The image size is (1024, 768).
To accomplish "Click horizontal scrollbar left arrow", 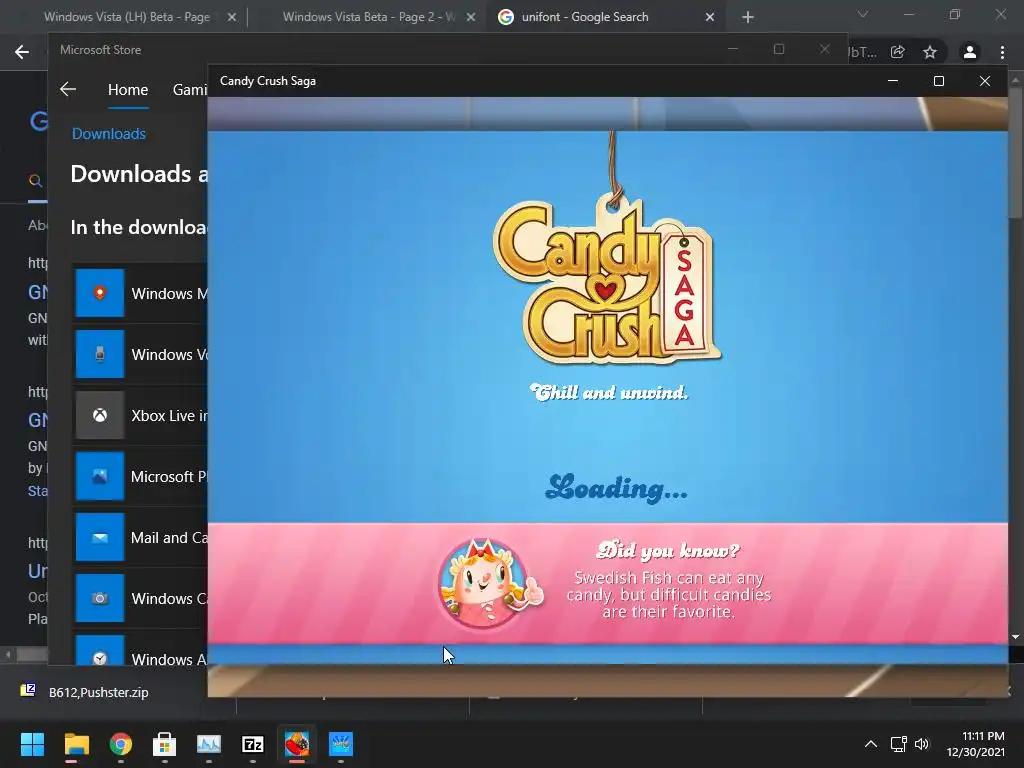I will click(x=8, y=654).
